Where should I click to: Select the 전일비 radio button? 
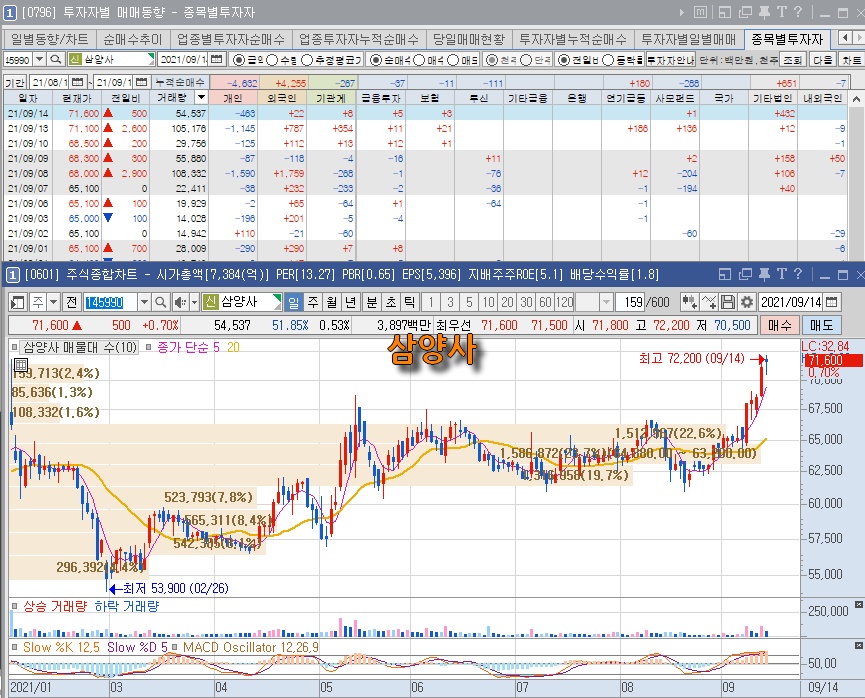click(x=563, y=60)
